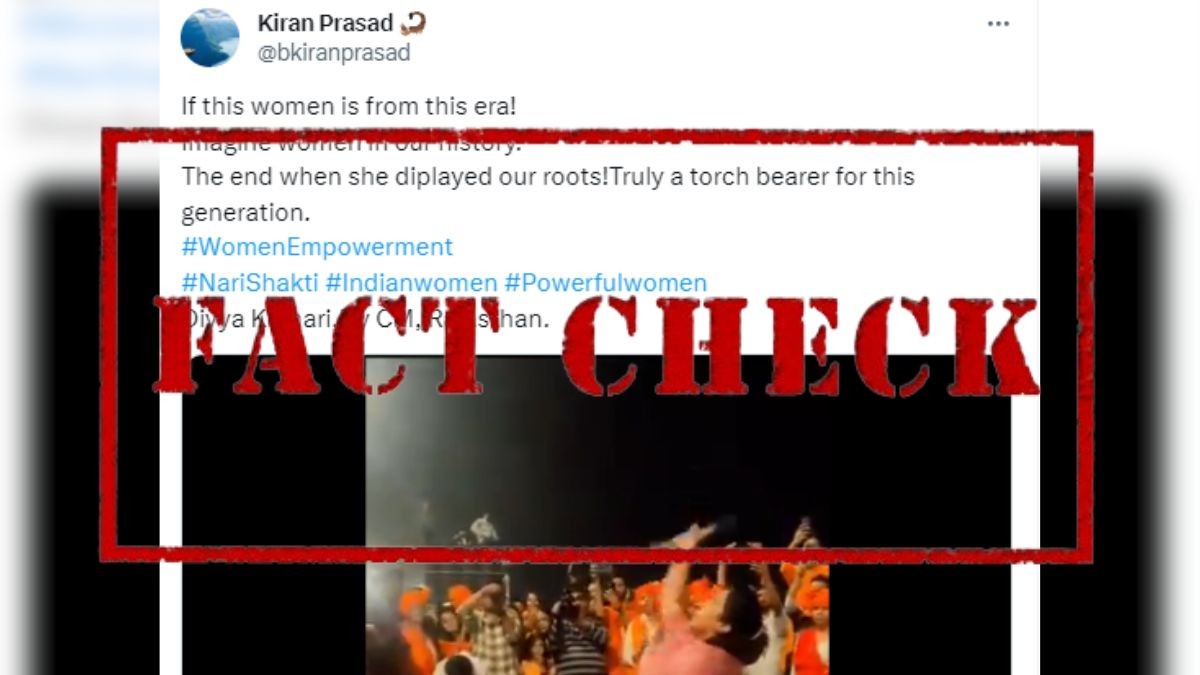Click the black left side of video
The width and height of the screenshot is (1200, 675).
[273, 514]
